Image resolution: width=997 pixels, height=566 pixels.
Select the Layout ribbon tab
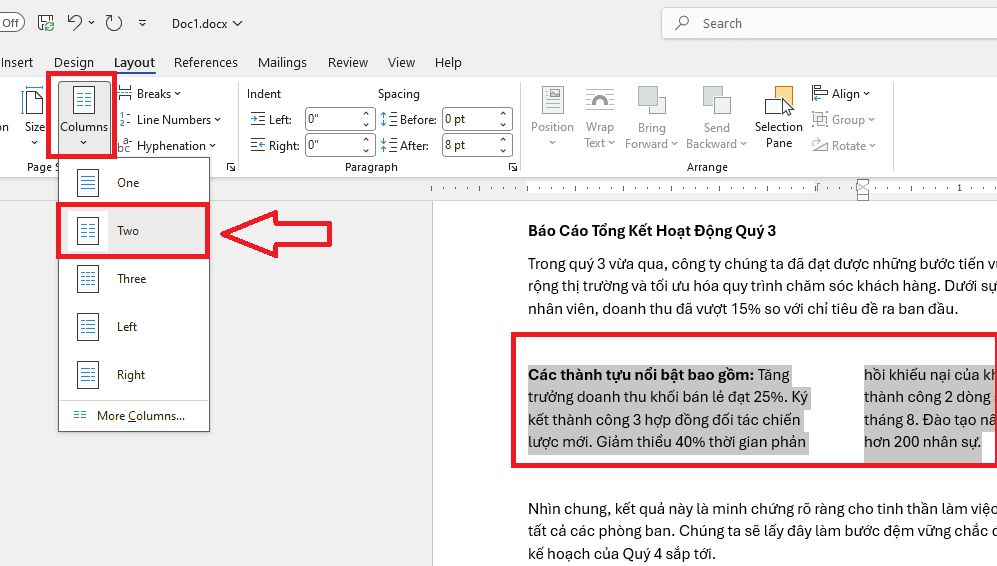(134, 62)
